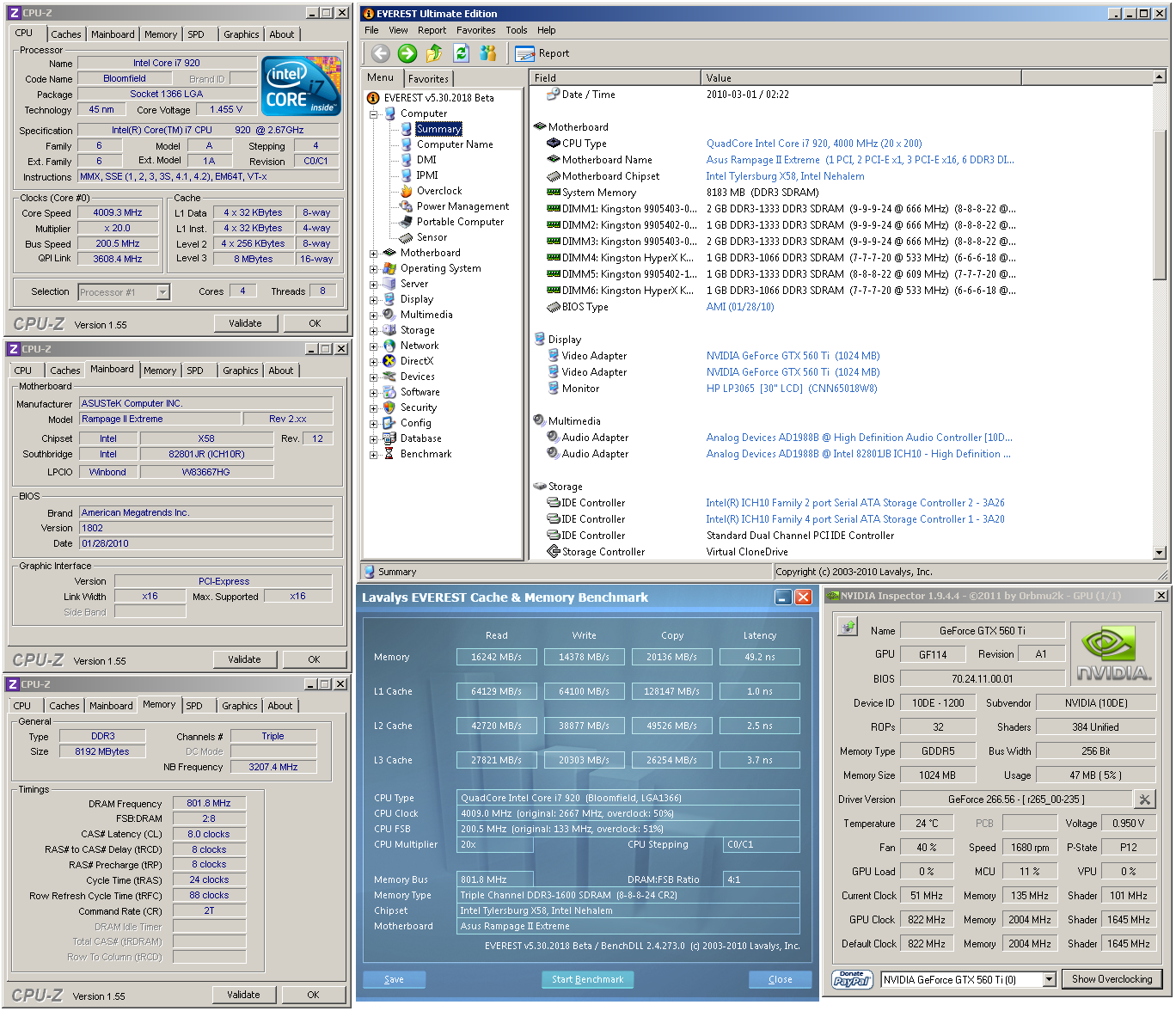This screenshot has width=1176, height=1011.
Task: Open the AMI (01/28/10) BIOS link
Action: pyautogui.click(x=740, y=307)
